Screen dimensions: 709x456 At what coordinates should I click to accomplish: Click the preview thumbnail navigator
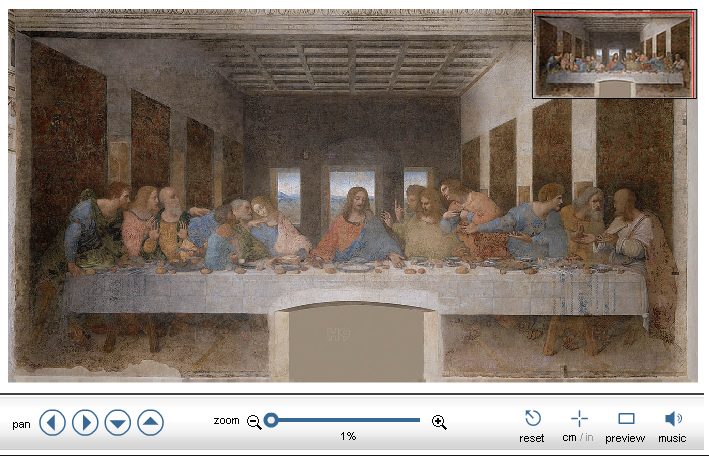[x=614, y=54]
